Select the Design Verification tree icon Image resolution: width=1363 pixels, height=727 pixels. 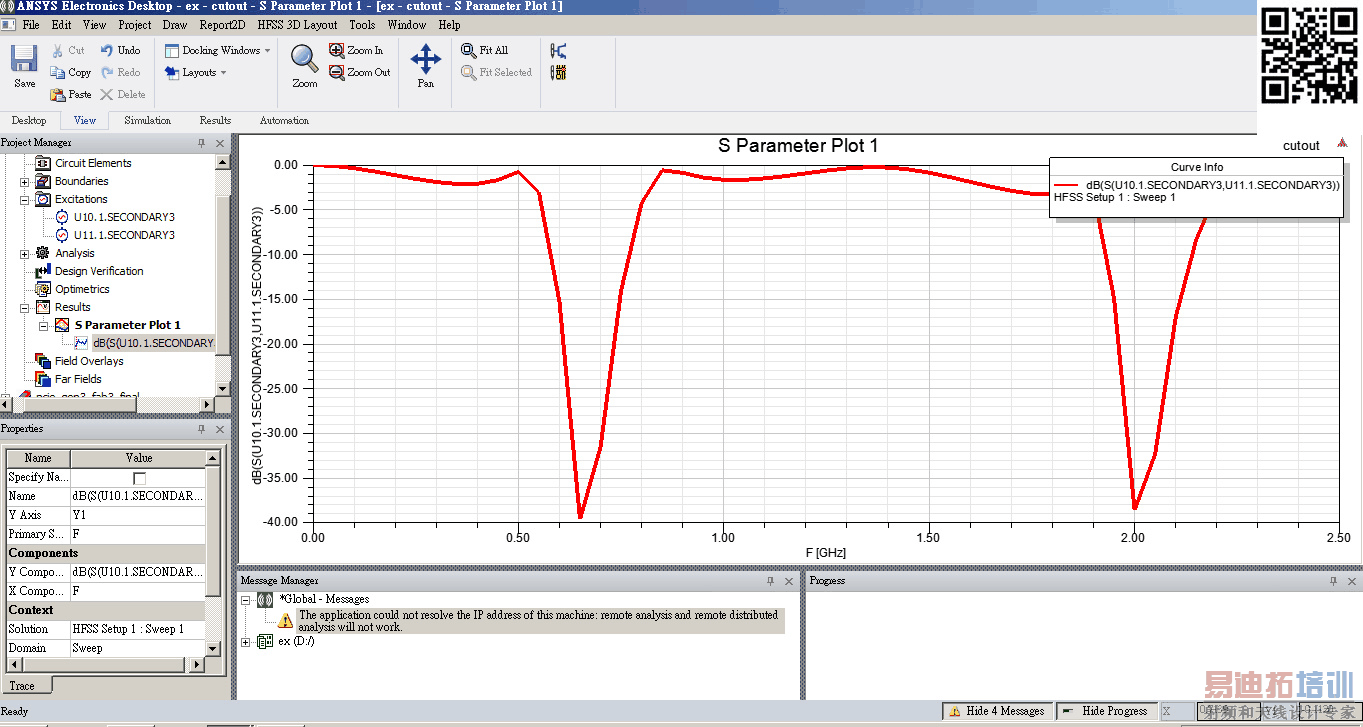coord(43,271)
